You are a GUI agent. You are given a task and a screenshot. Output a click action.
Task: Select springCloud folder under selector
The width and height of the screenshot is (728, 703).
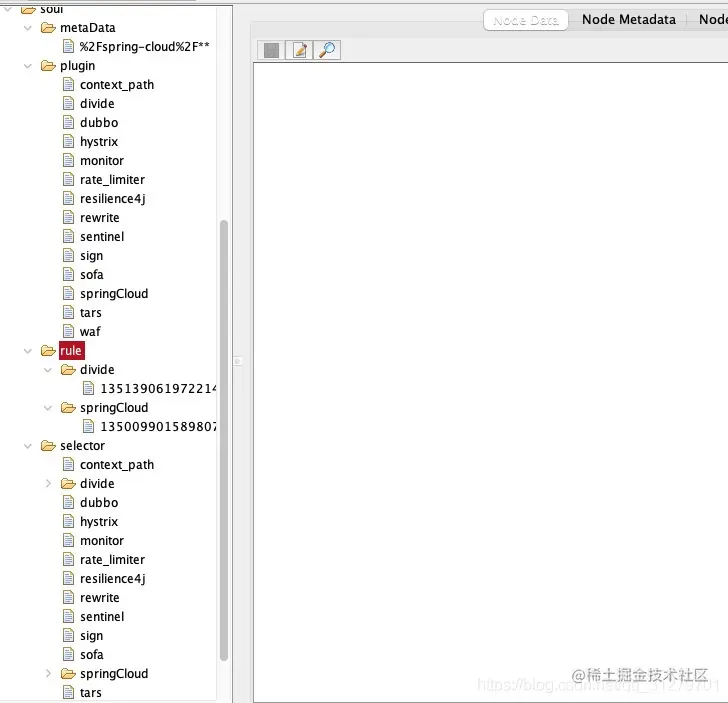(114, 674)
